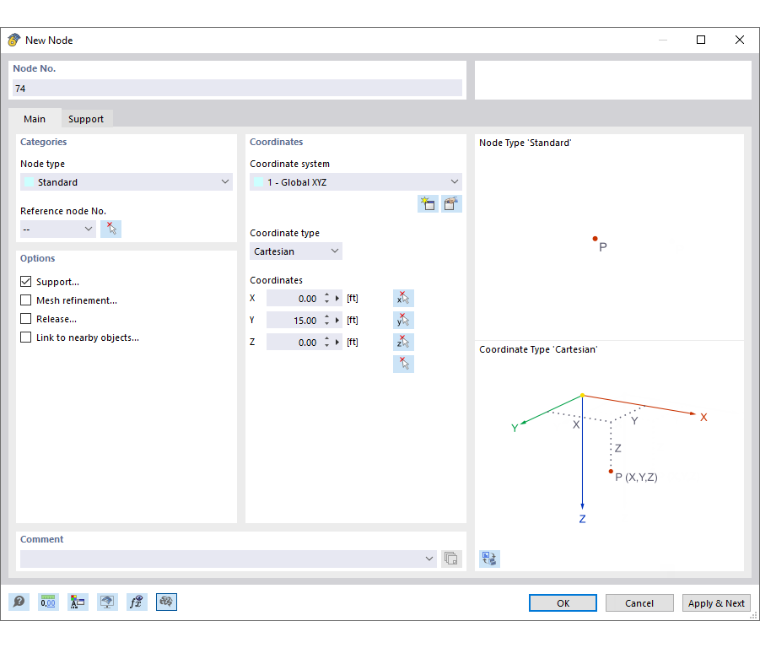This screenshot has width=760, height=648.
Task: Edit coordinate system icon
Action: click(451, 204)
